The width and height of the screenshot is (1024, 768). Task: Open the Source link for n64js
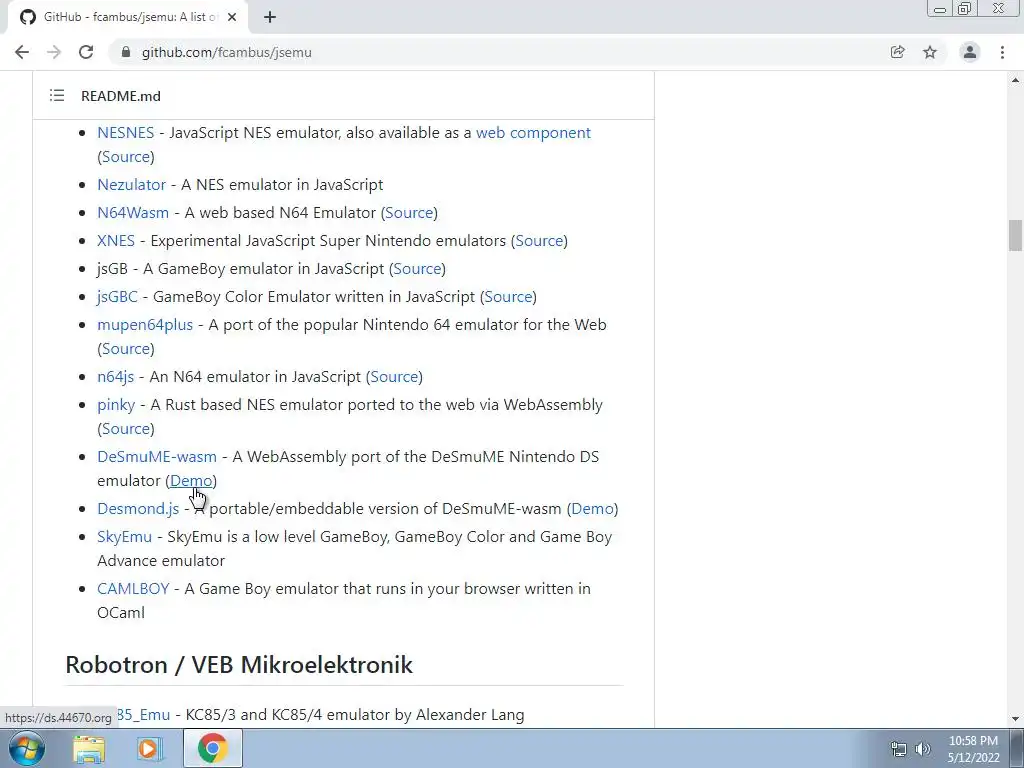[x=394, y=377]
